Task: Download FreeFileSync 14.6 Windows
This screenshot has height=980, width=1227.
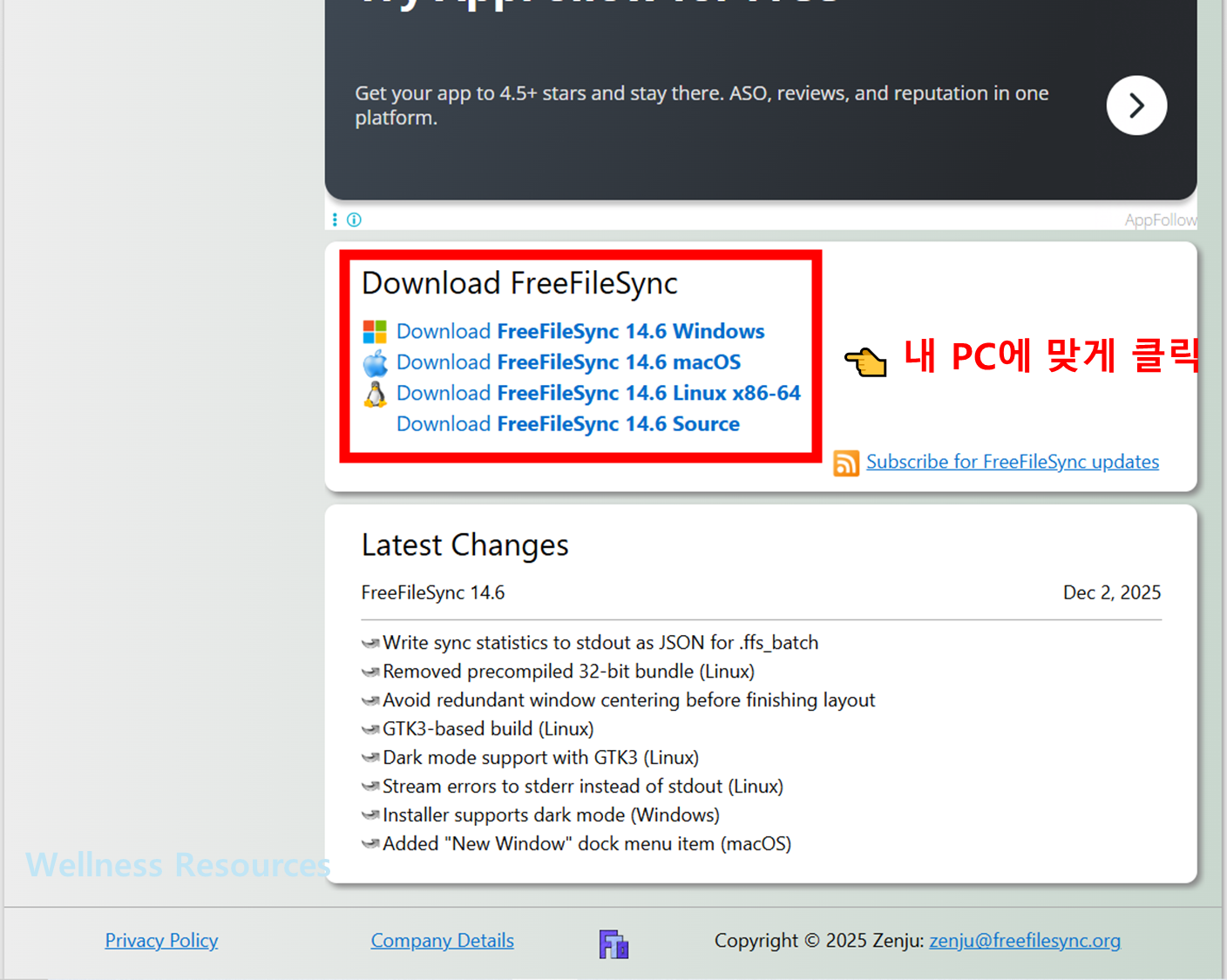Action: [580, 331]
